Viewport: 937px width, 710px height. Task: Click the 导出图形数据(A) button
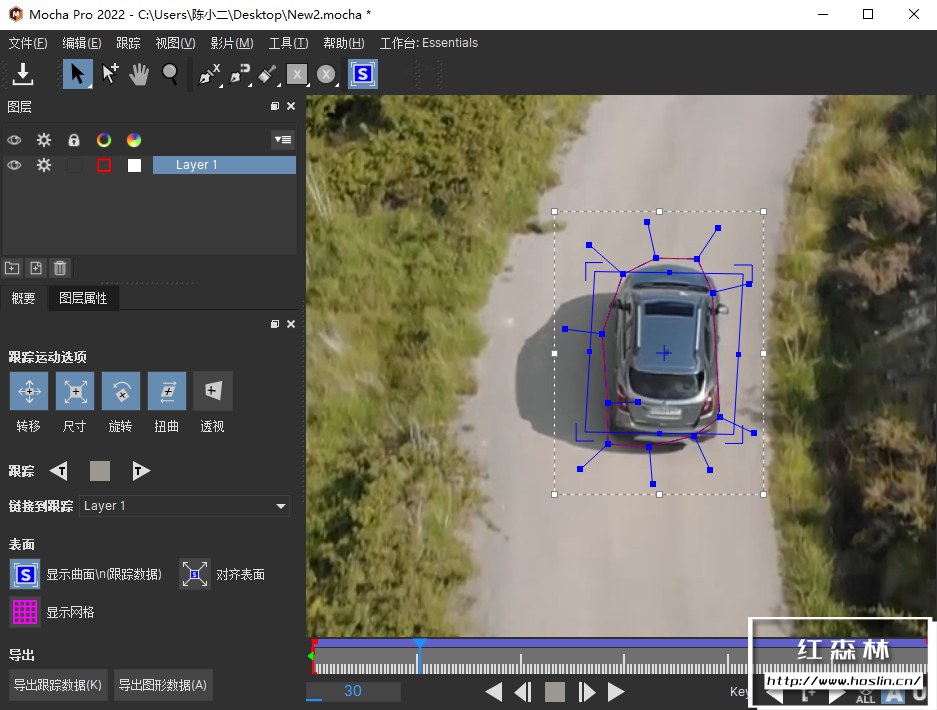(x=163, y=685)
